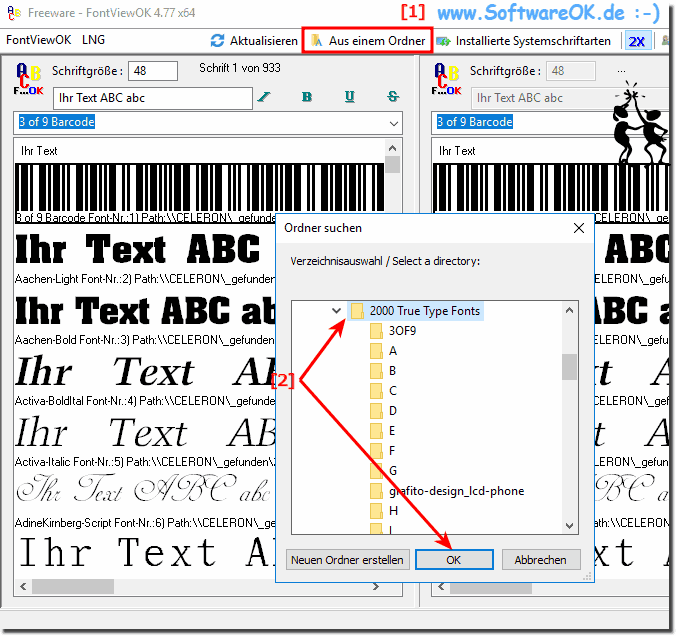Select the Activa-BoldItal font entry
The width and height of the screenshot is (676, 636).
145,380
